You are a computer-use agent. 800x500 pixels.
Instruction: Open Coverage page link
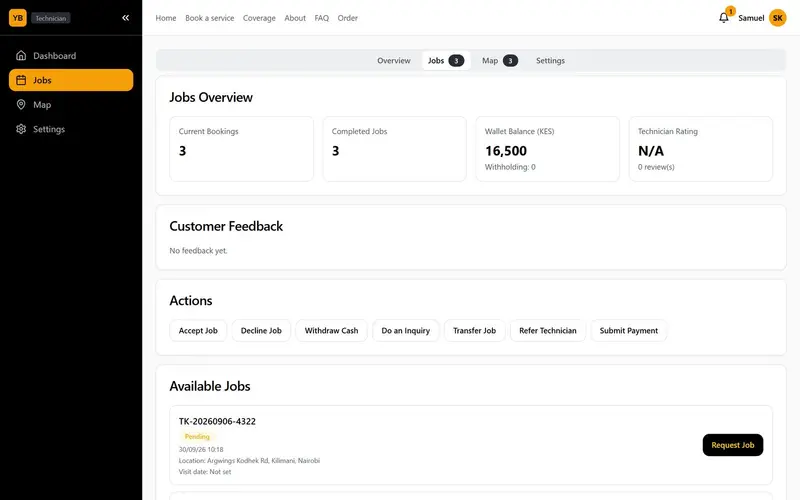[259, 18]
